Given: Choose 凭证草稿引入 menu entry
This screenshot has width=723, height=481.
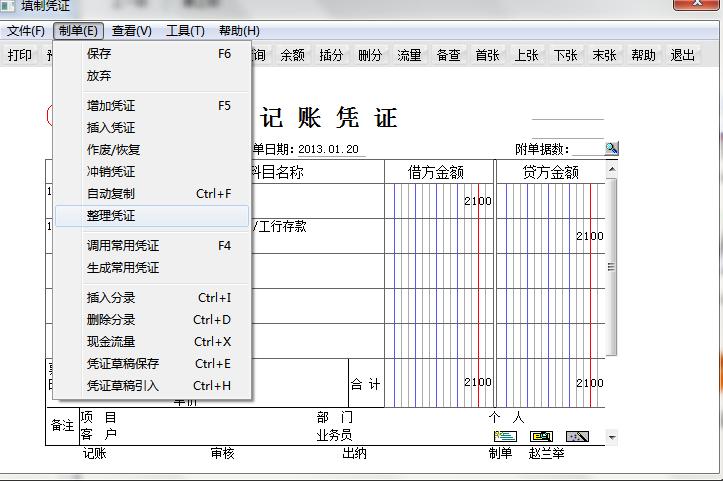Looking at the screenshot, I should (x=152, y=386).
